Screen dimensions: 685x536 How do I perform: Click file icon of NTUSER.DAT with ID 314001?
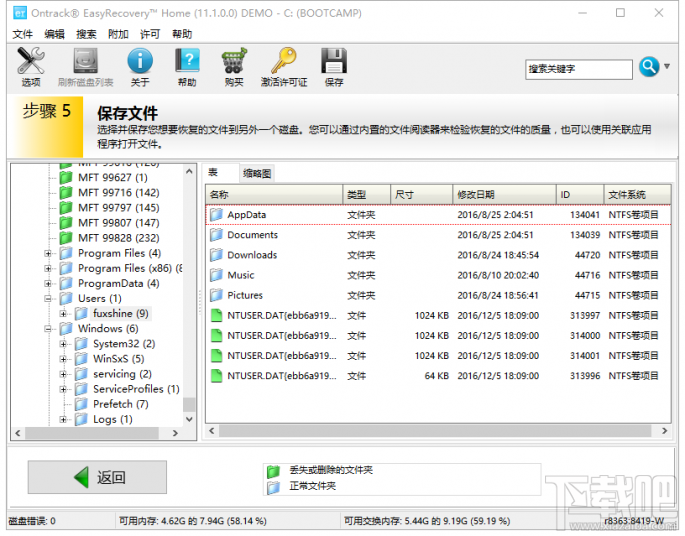coord(216,356)
